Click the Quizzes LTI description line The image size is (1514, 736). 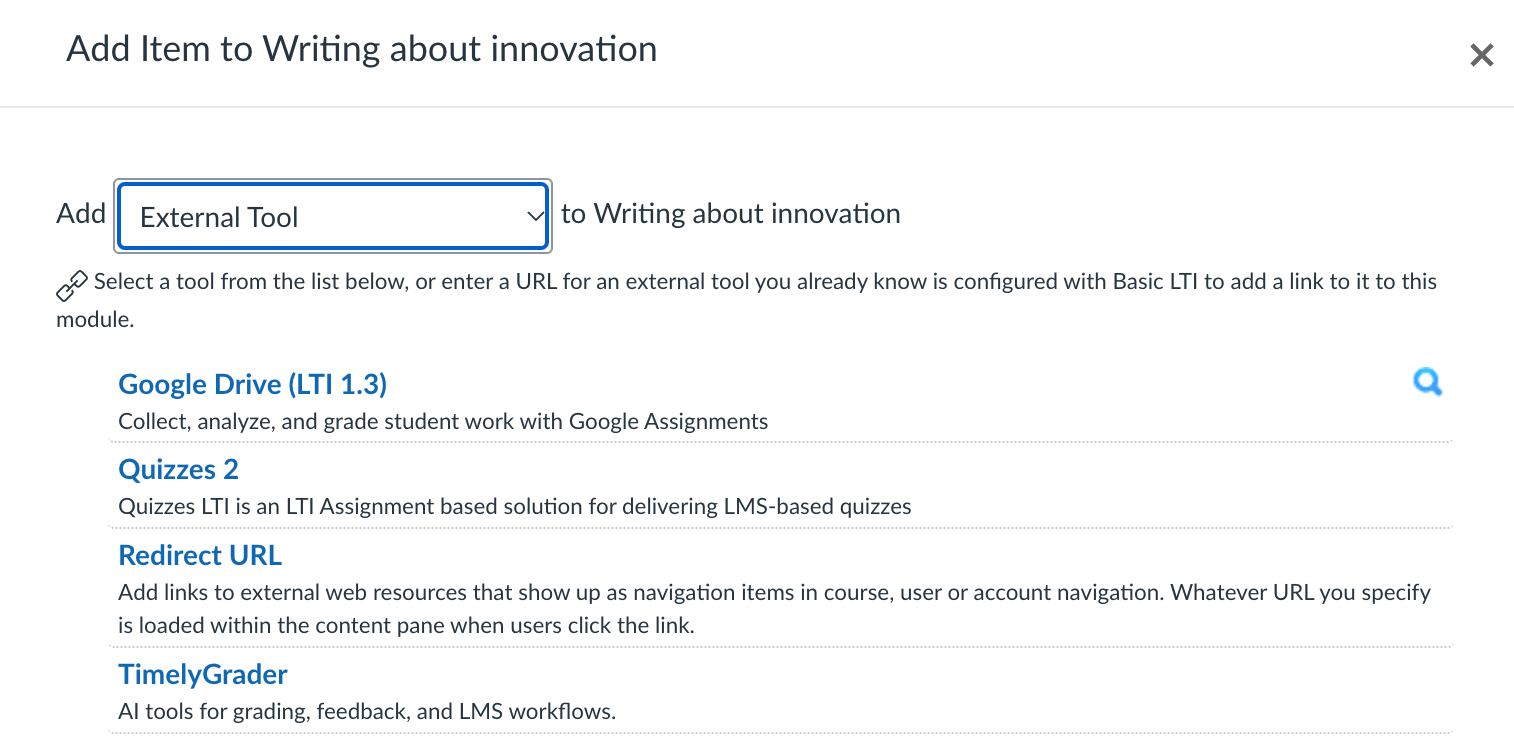pyautogui.click(x=515, y=506)
